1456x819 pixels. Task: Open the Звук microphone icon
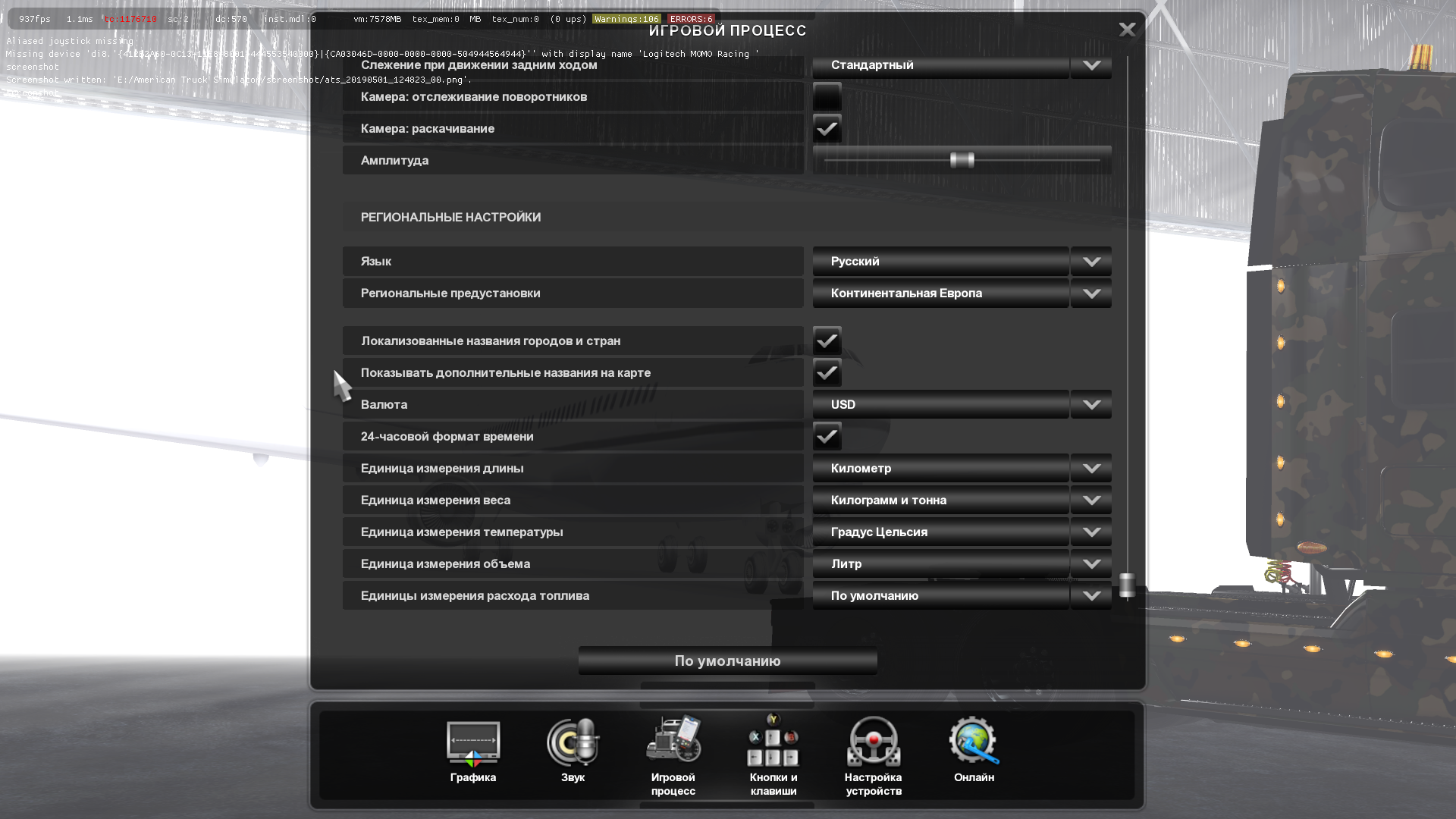point(573,742)
